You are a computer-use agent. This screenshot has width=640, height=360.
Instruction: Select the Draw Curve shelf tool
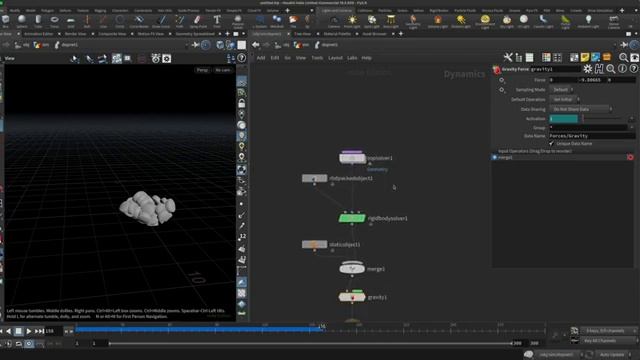(x=161, y=21)
